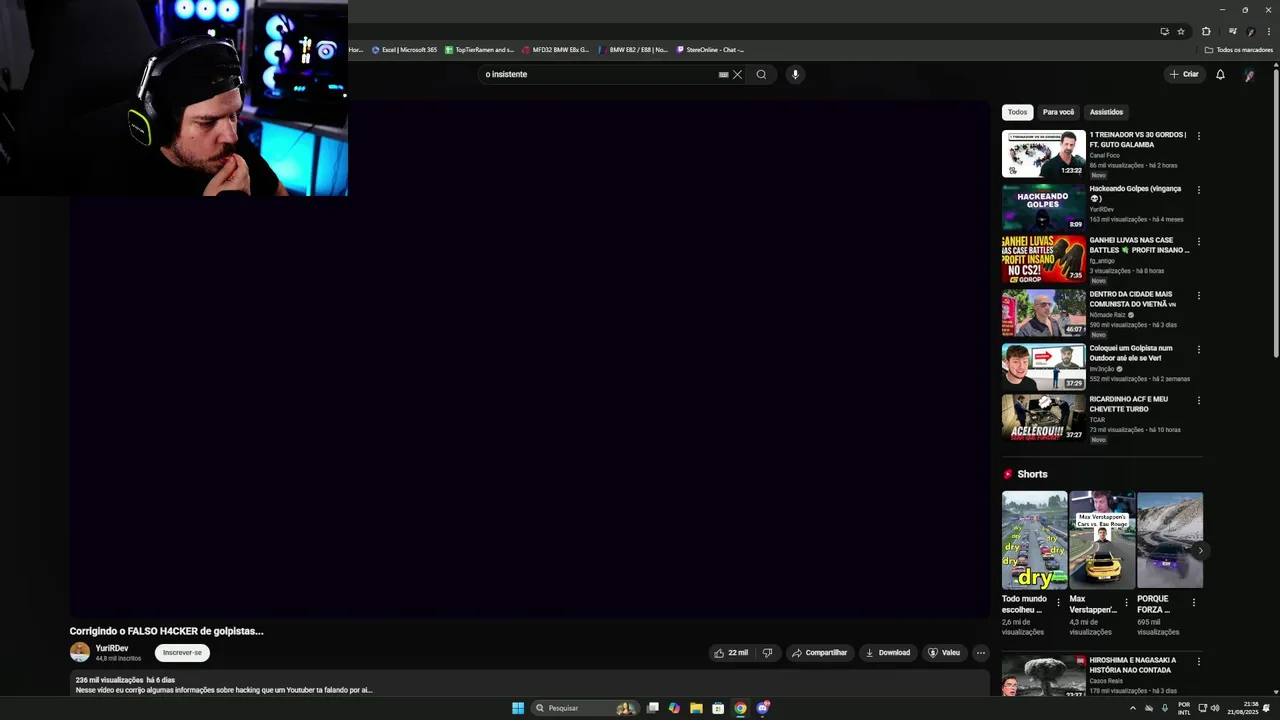This screenshot has height=720, width=1280.
Task: Open Chrome extensions puzzle icon
Action: pyautogui.click(x=1206, y=31)
